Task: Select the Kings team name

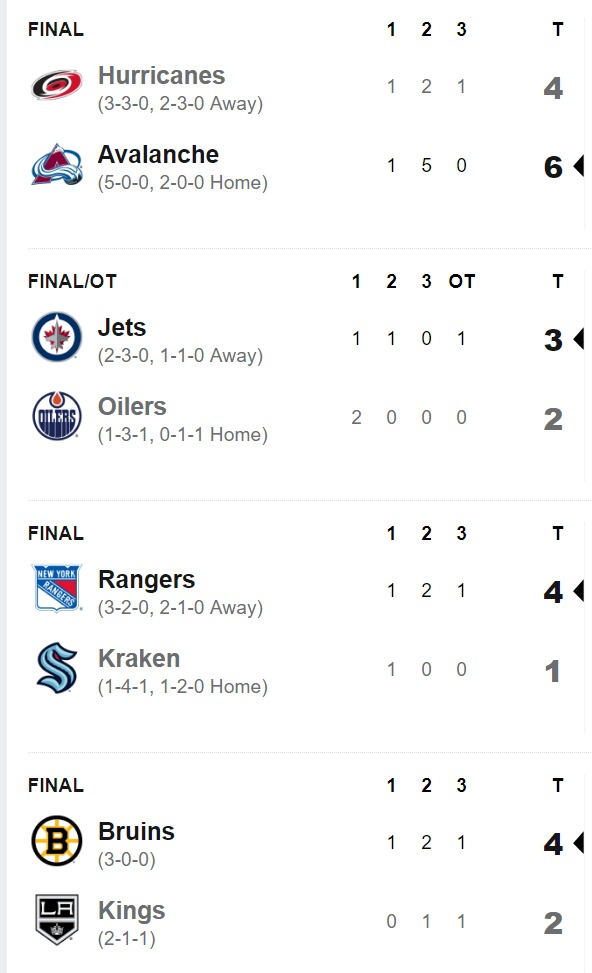Action: (132, 910)
